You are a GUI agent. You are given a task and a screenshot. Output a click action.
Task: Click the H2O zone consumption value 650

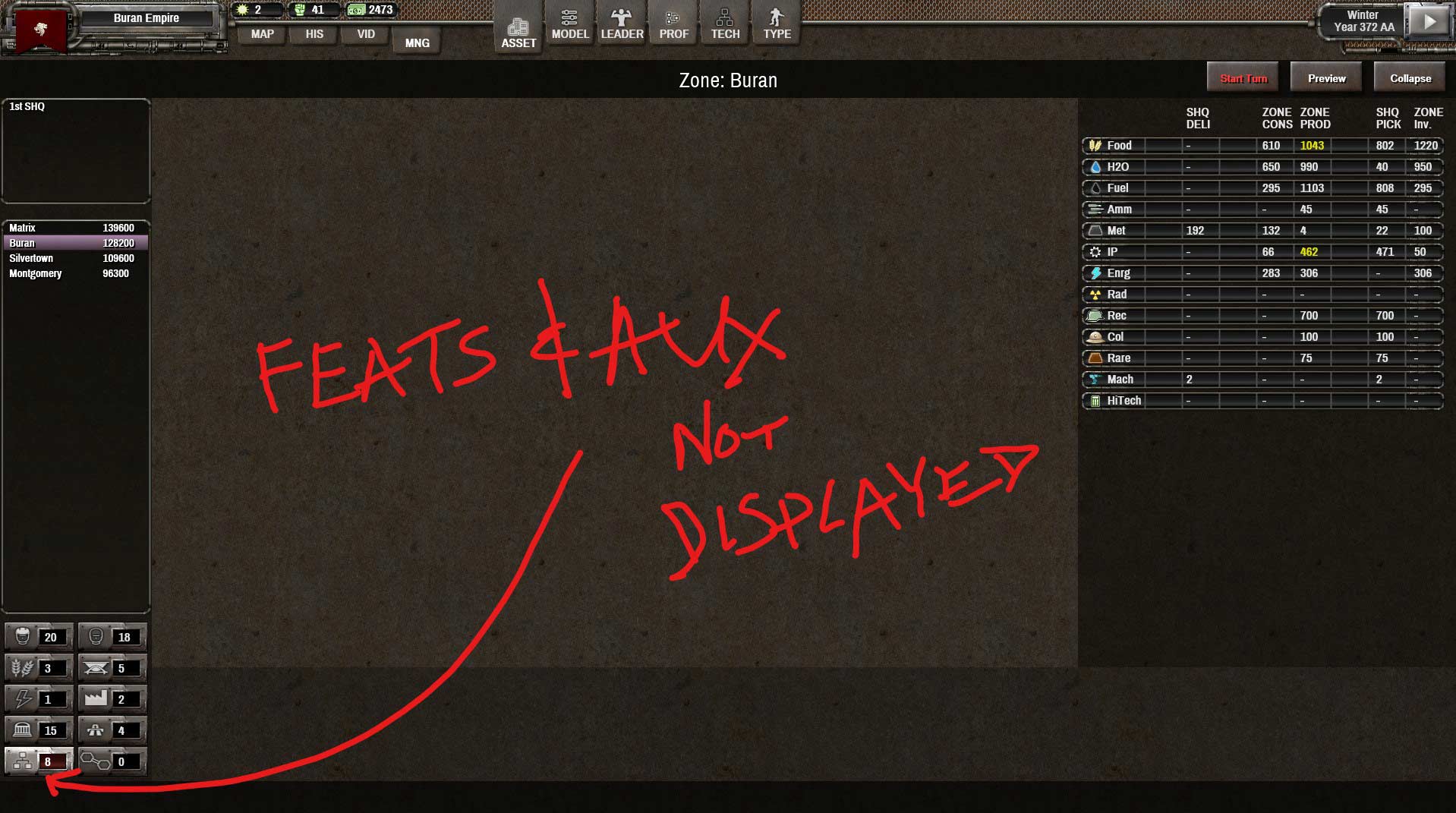point(1271,166)
